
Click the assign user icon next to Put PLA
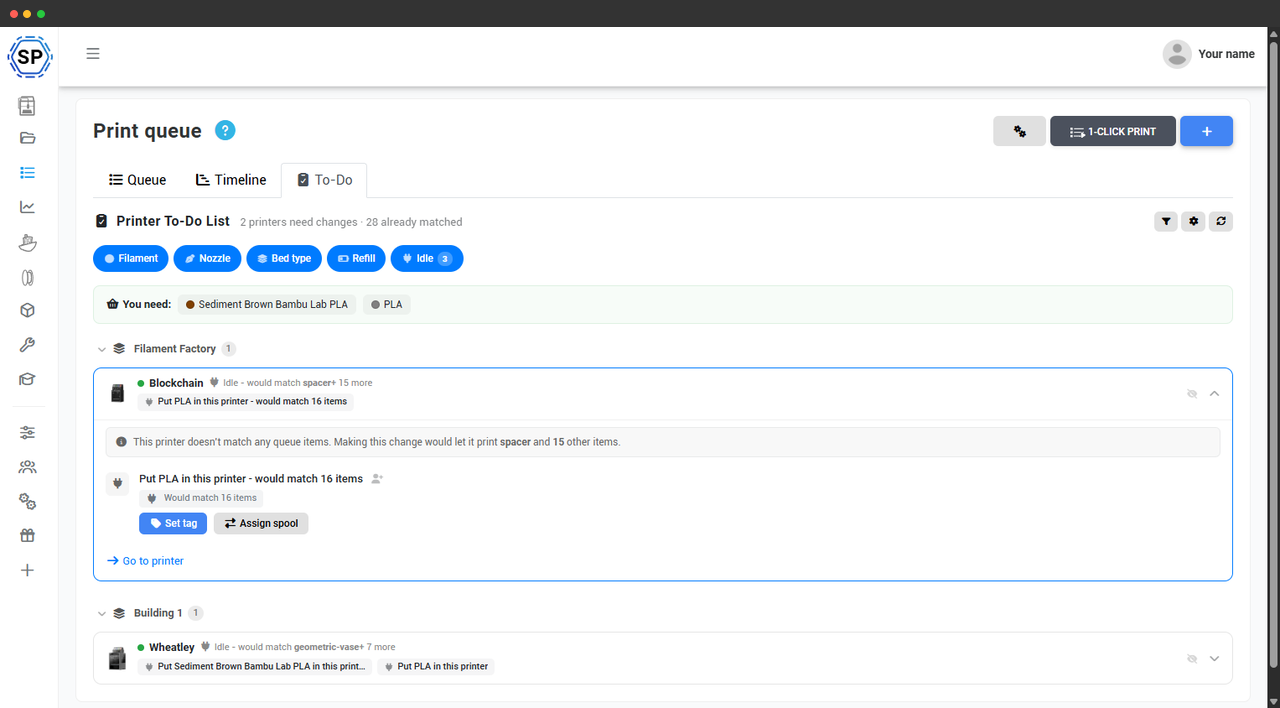pyautogui.click(x=377, y=479)
